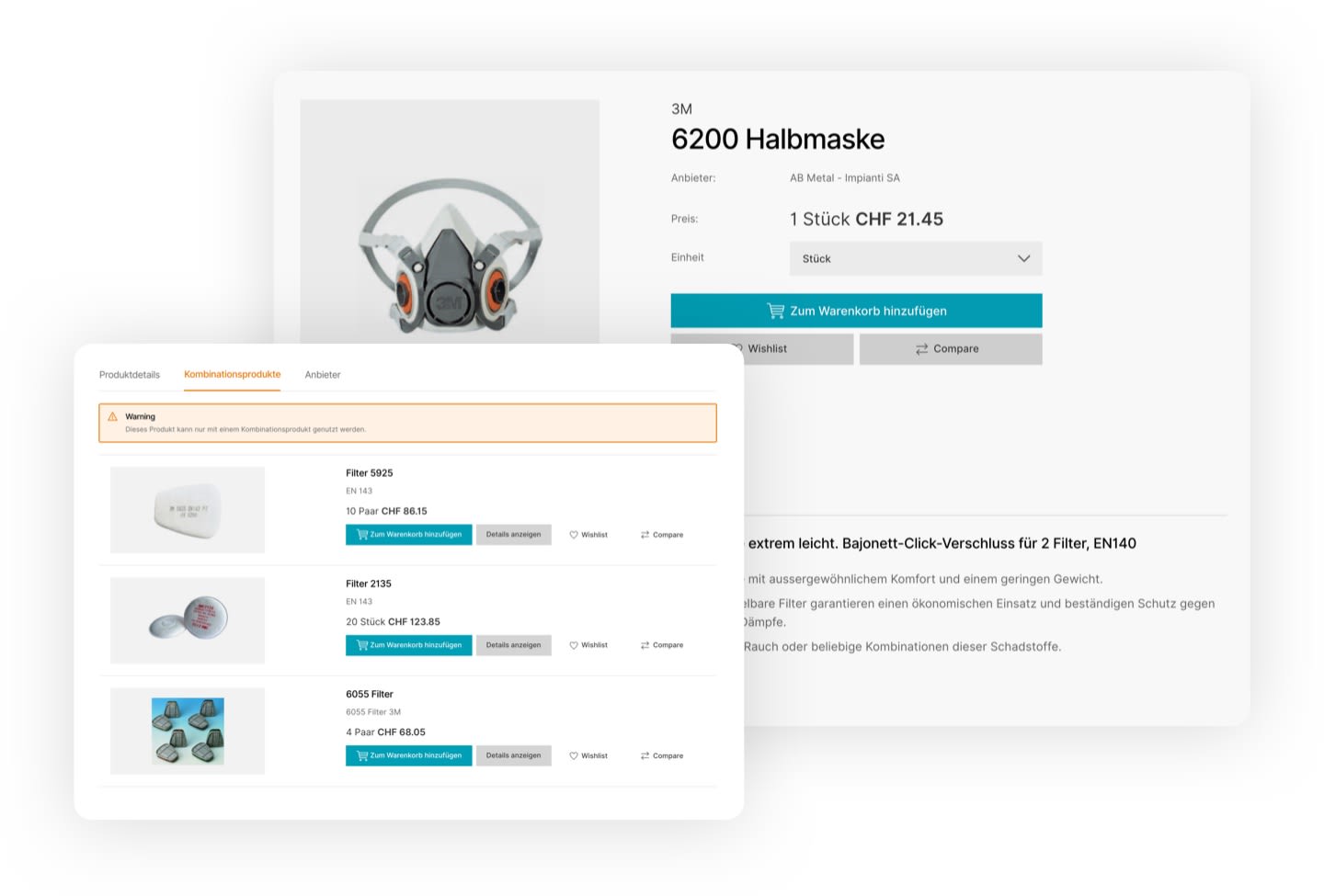Click the cart icon in the main add-to-cart button
The height and width of the screenshot is (896, 1324).
pyautogui.click(x=776, y=311)
